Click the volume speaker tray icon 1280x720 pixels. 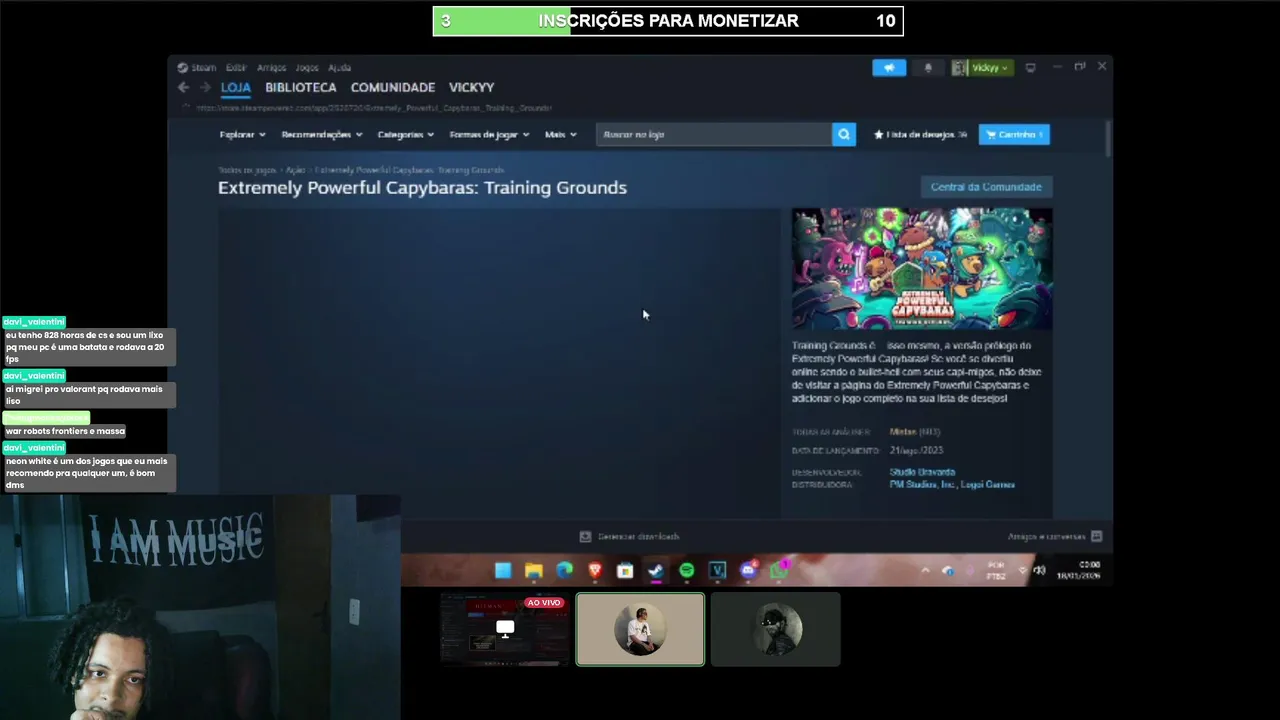pos(1040,571)
